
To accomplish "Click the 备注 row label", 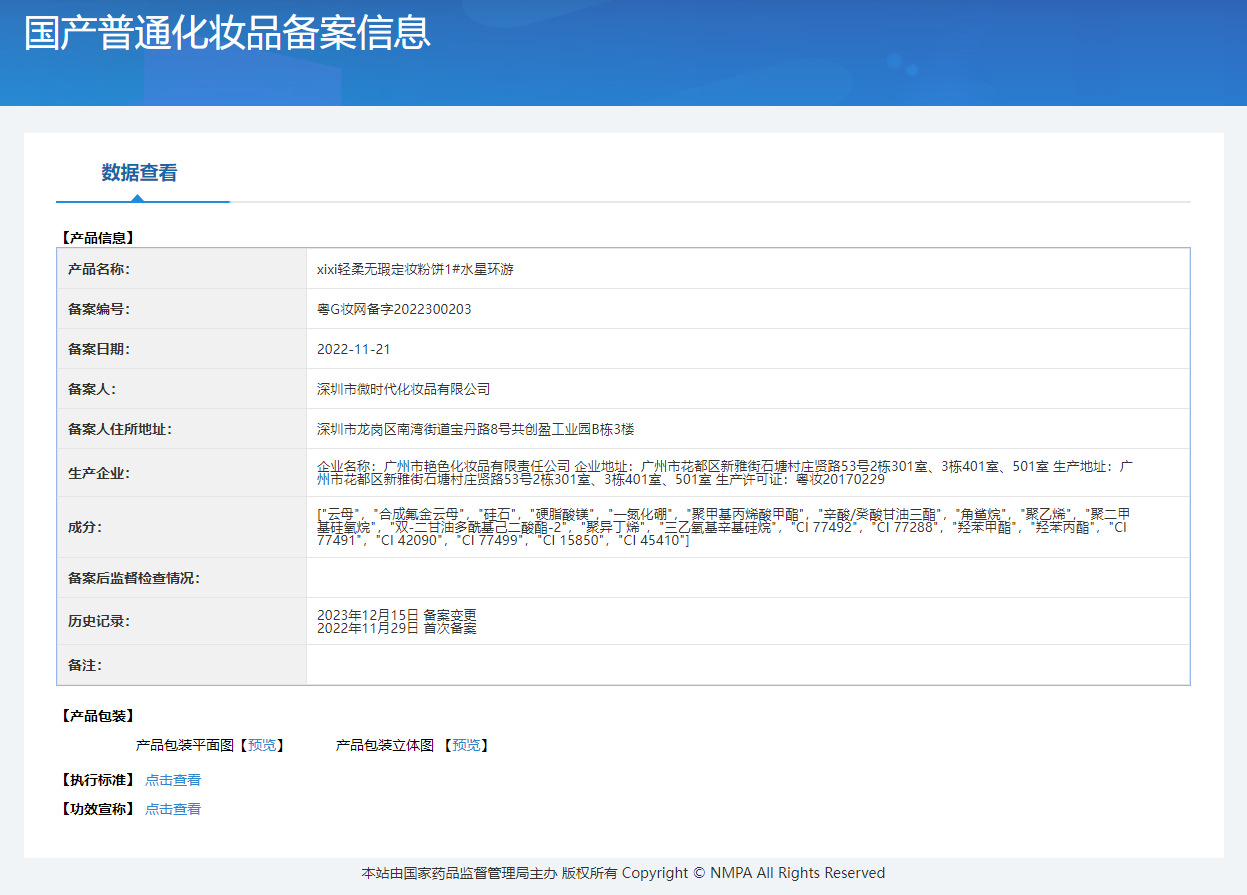I will pyautogui.click(x=85, y=665).
